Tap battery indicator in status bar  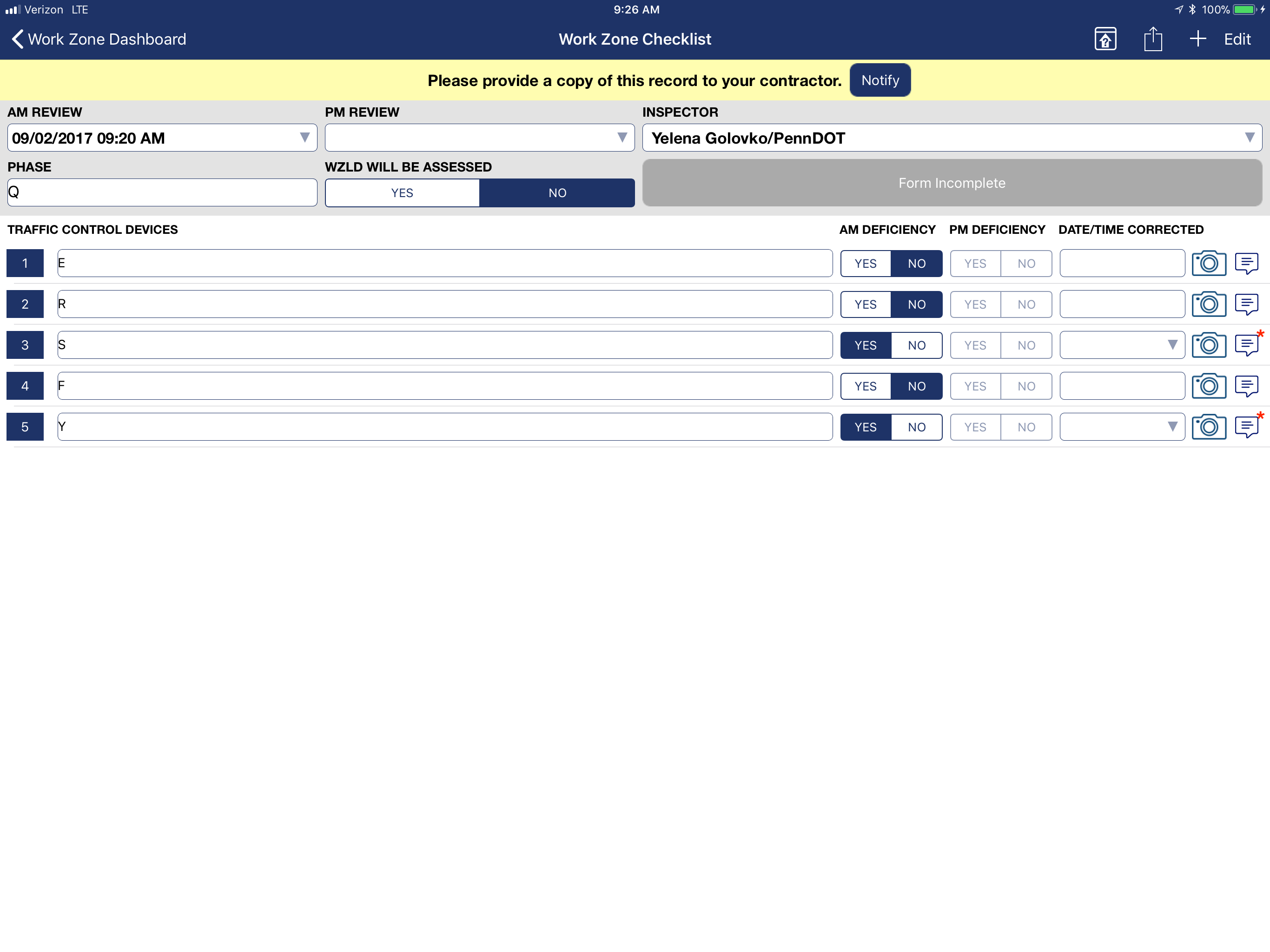1244,9
